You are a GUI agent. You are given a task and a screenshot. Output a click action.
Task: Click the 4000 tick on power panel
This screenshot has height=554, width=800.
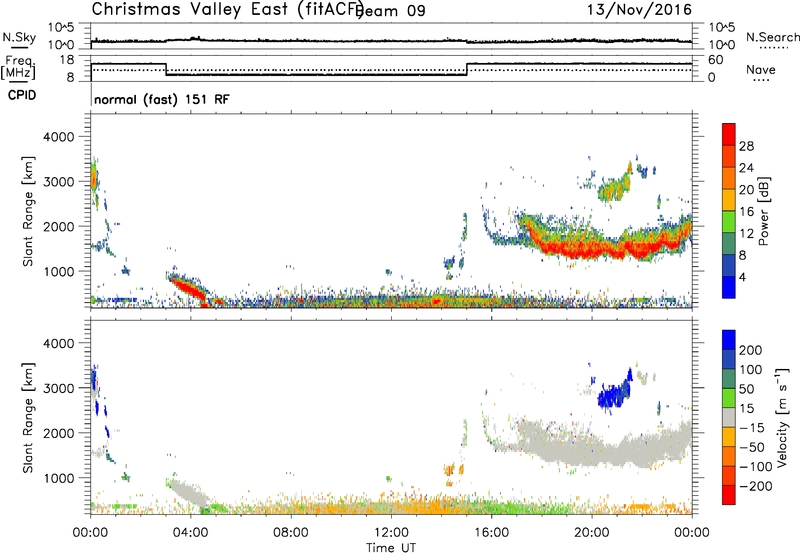(59, 137)
